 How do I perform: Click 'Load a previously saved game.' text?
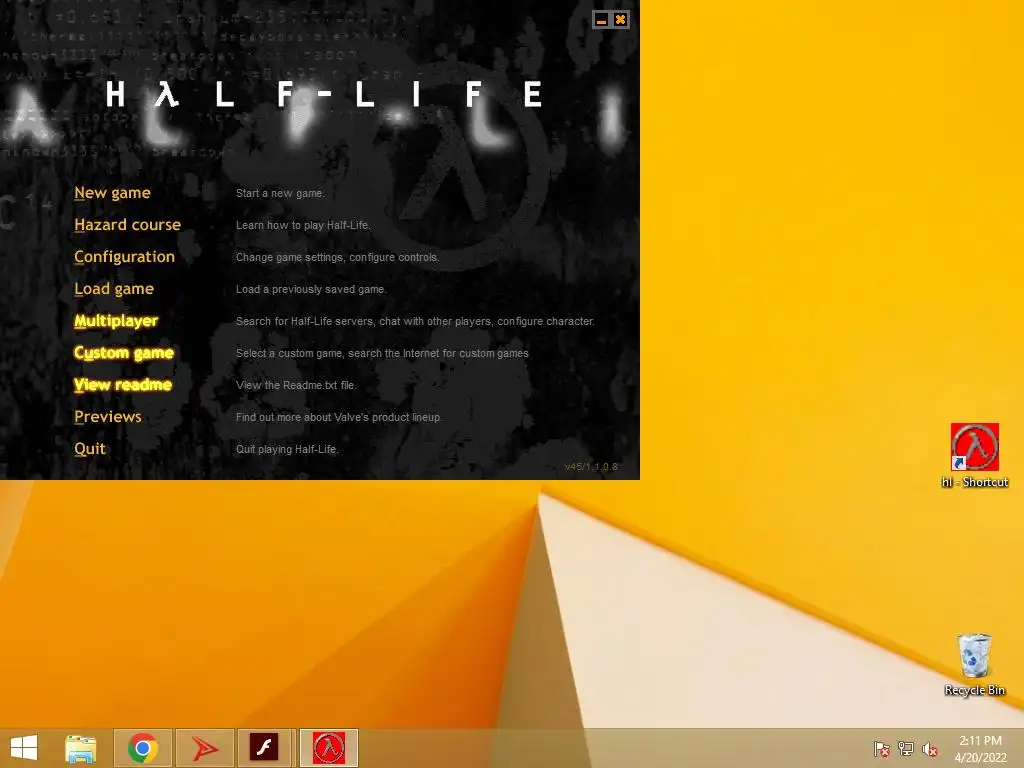coord(311,289)
